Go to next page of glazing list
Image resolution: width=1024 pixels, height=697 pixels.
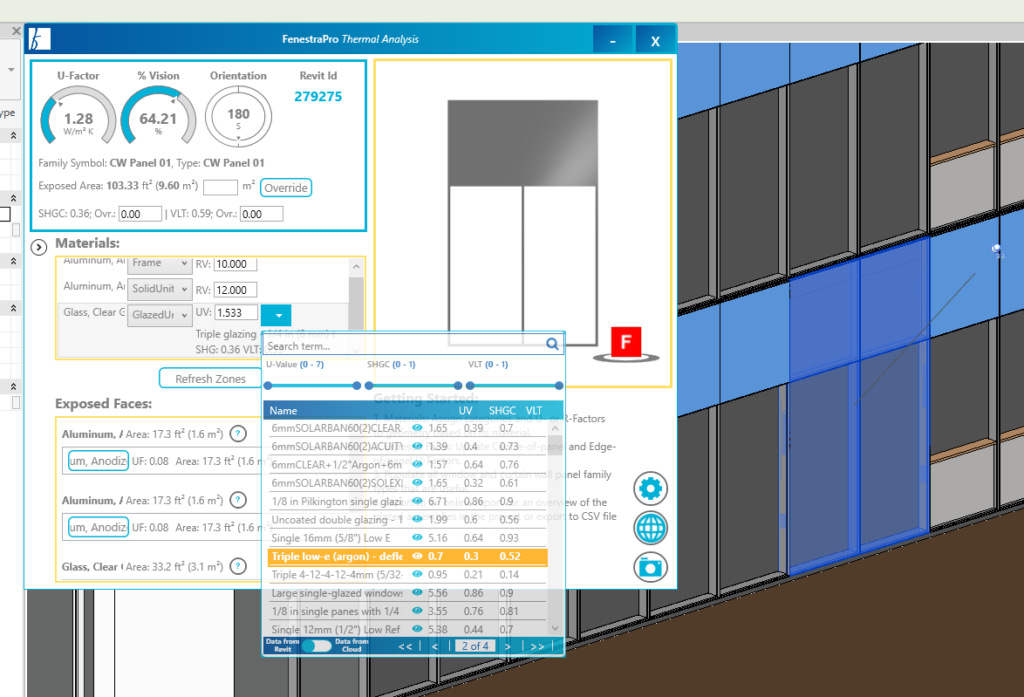507,646
